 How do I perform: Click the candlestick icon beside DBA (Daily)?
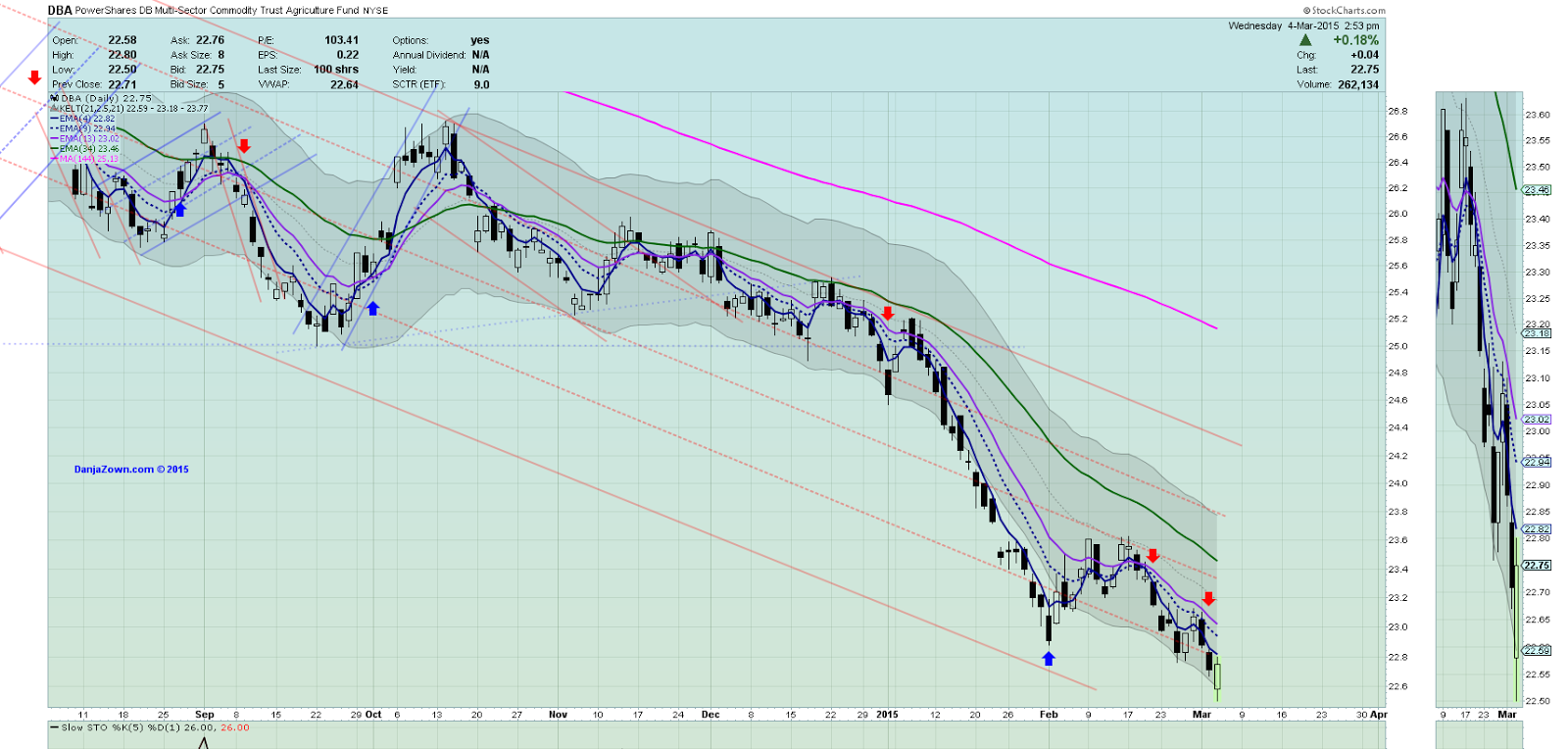click(x=55, y=98)
